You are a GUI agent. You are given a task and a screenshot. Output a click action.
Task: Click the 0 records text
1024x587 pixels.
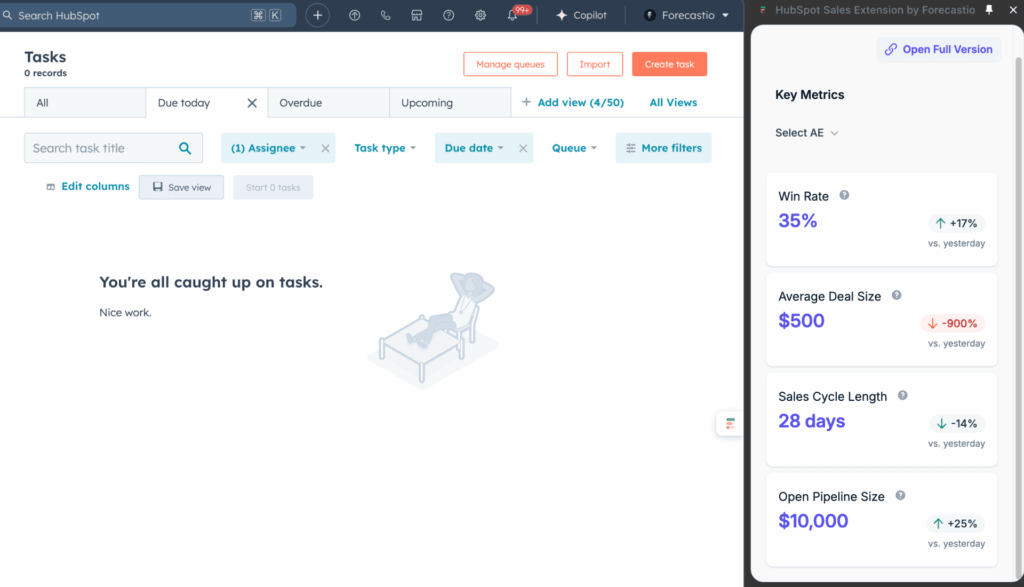46,73
